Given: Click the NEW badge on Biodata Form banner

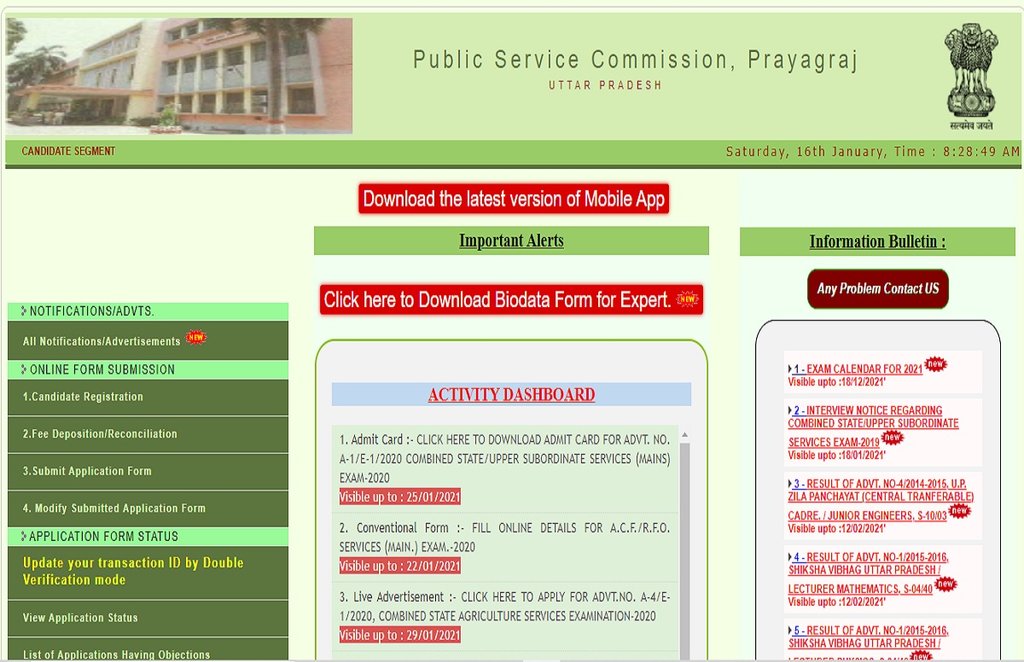Looking at the screenshot, I should (x=687, y=299).
